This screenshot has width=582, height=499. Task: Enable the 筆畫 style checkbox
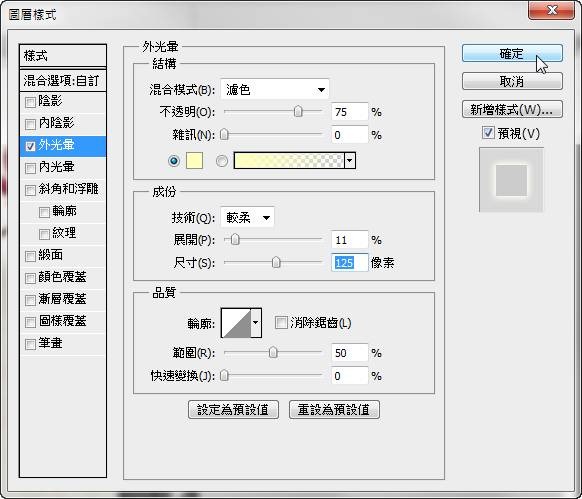pos(30,344)
